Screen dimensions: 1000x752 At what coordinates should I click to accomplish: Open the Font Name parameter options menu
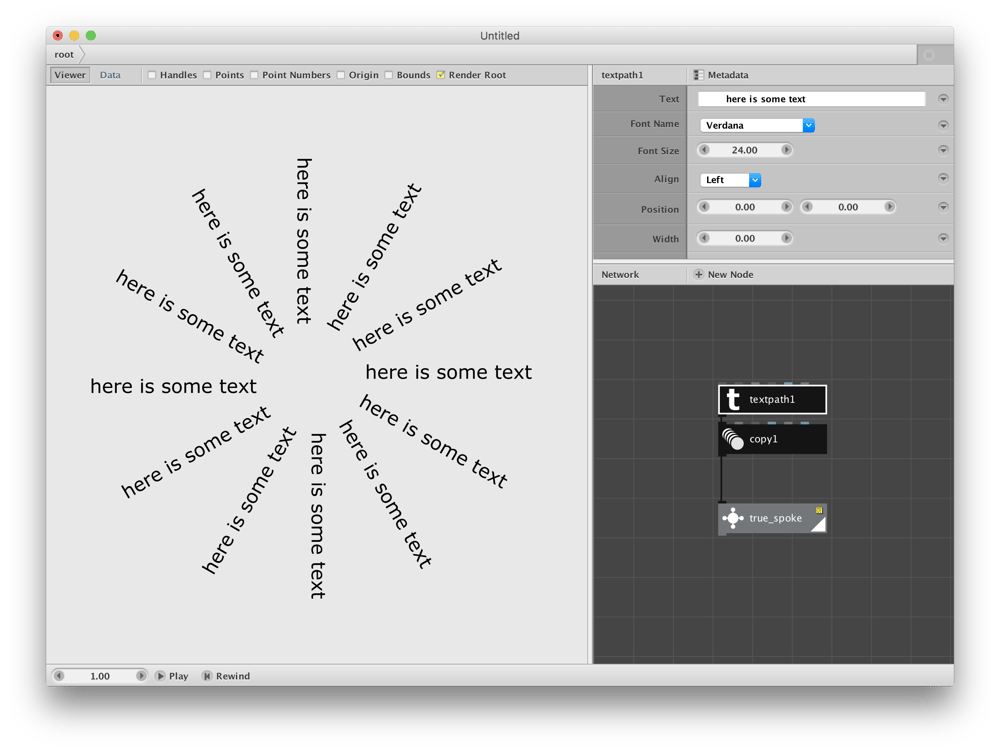pyautogui.click(x=943, y=125)
